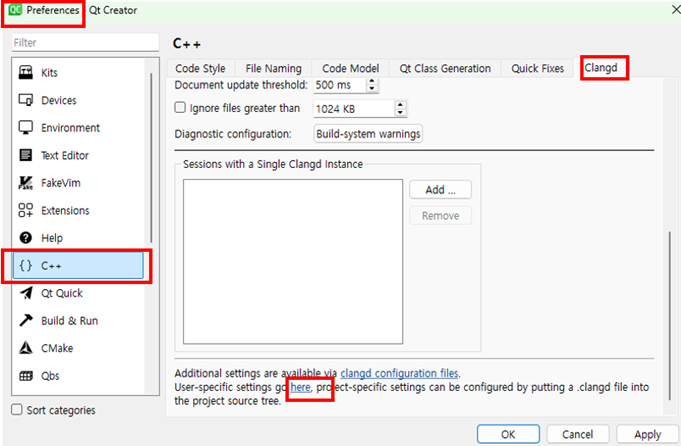Screen dimensions: 681x446
Task: Click the Qbs category icon
Action: click(x=26, y=376)
